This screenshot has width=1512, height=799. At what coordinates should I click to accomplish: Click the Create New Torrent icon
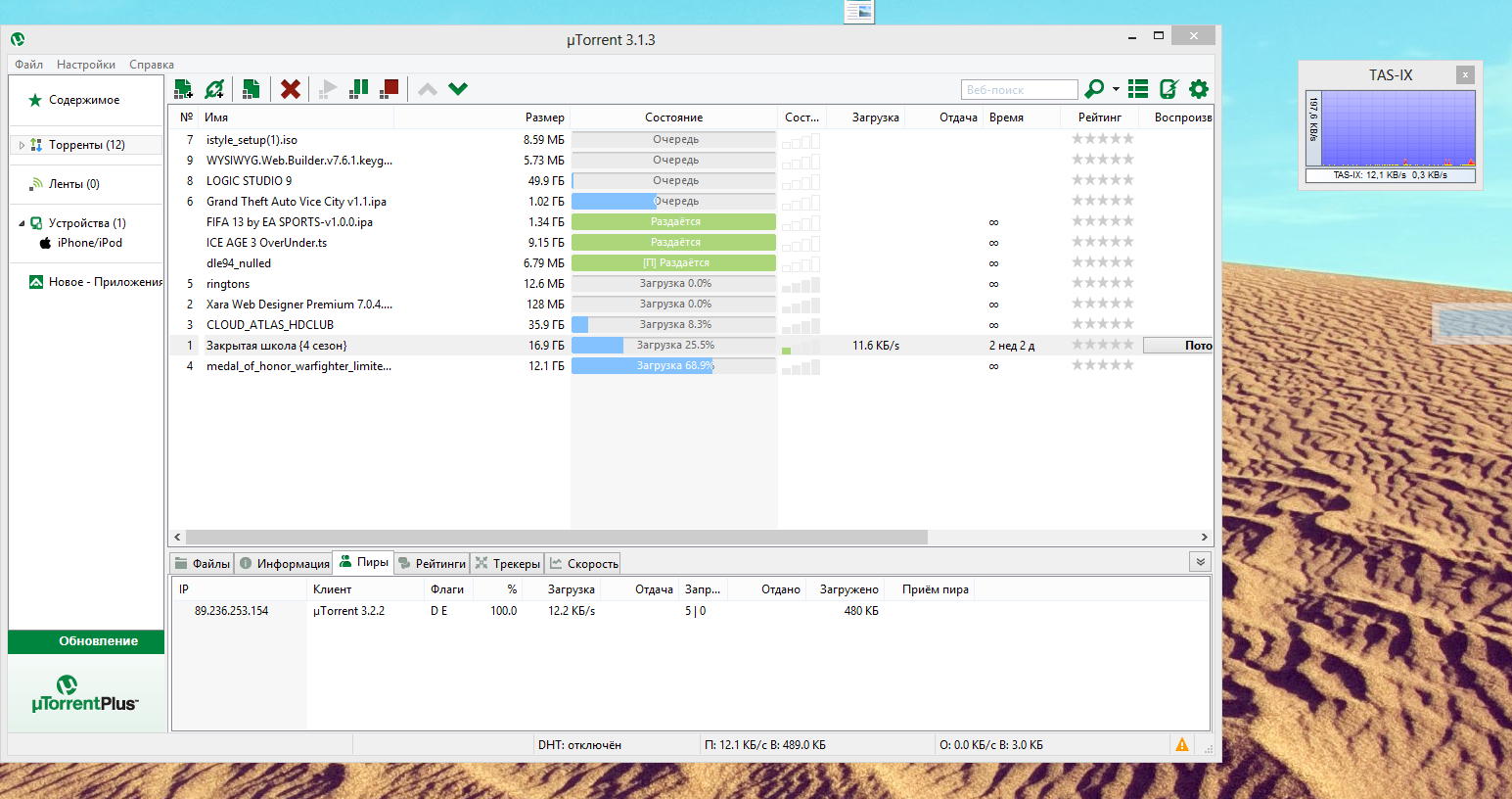(251, 89)
